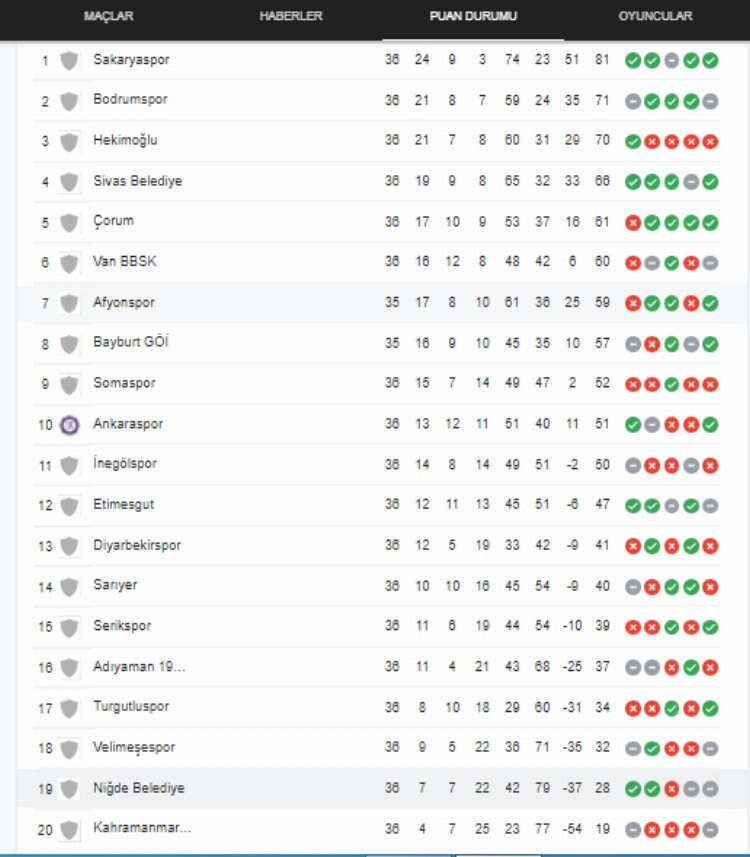Click the Ankaraspor purple club logo
Image resolution: width=750 pixels, height=857 pixels.
69,424
